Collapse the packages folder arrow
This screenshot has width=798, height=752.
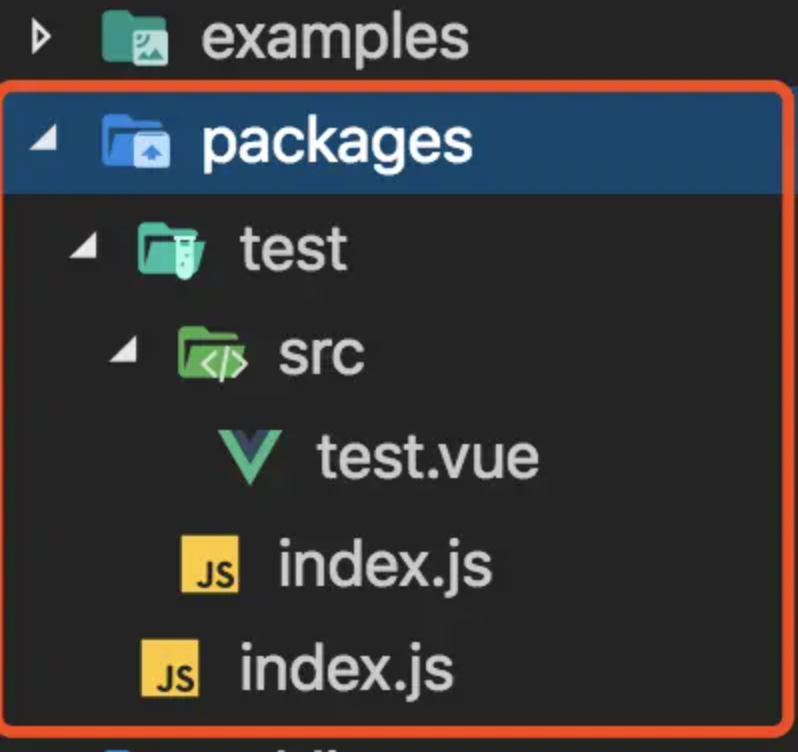tap(43, 144)
